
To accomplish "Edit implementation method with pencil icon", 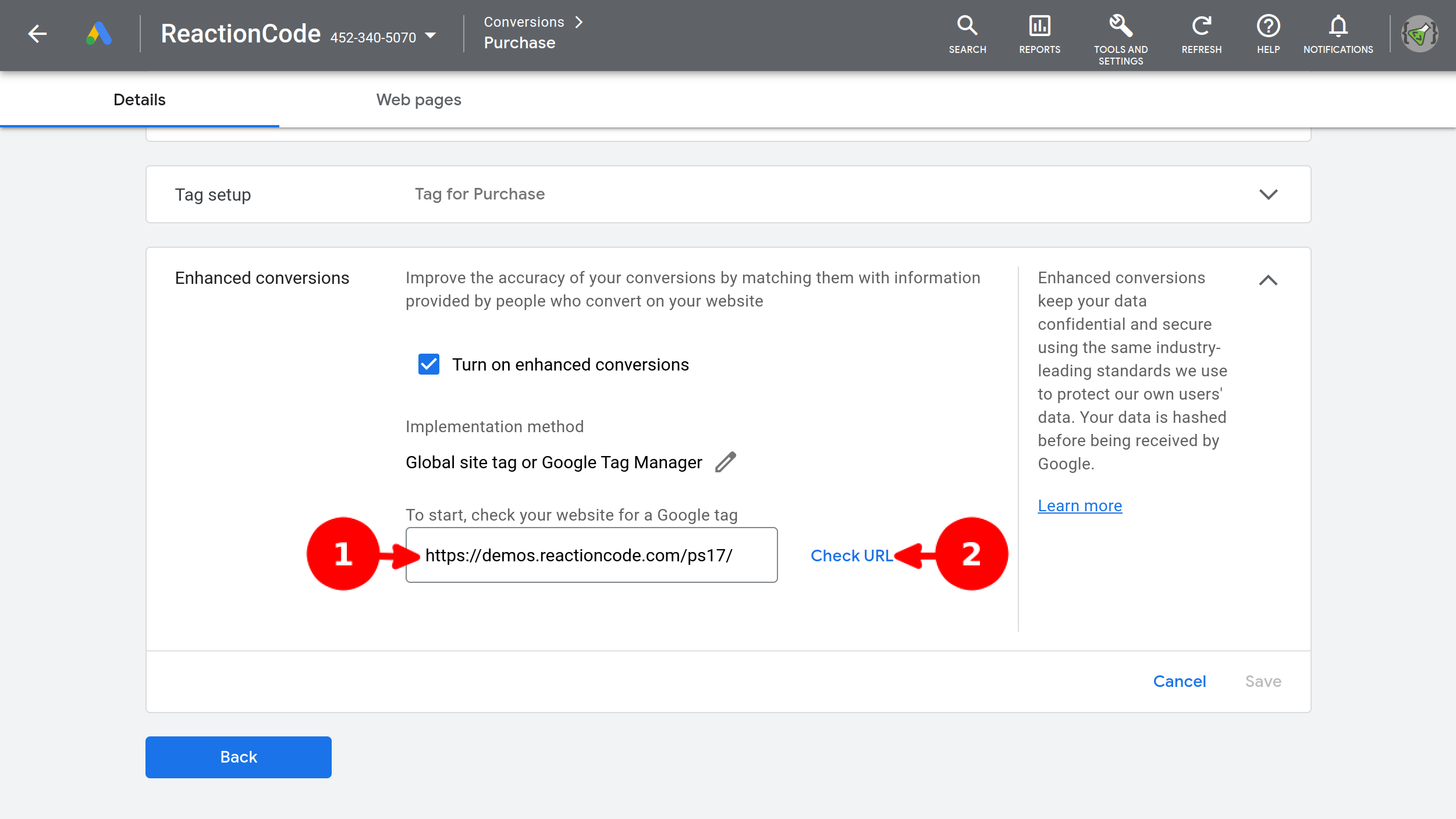I will coord(726,462).
